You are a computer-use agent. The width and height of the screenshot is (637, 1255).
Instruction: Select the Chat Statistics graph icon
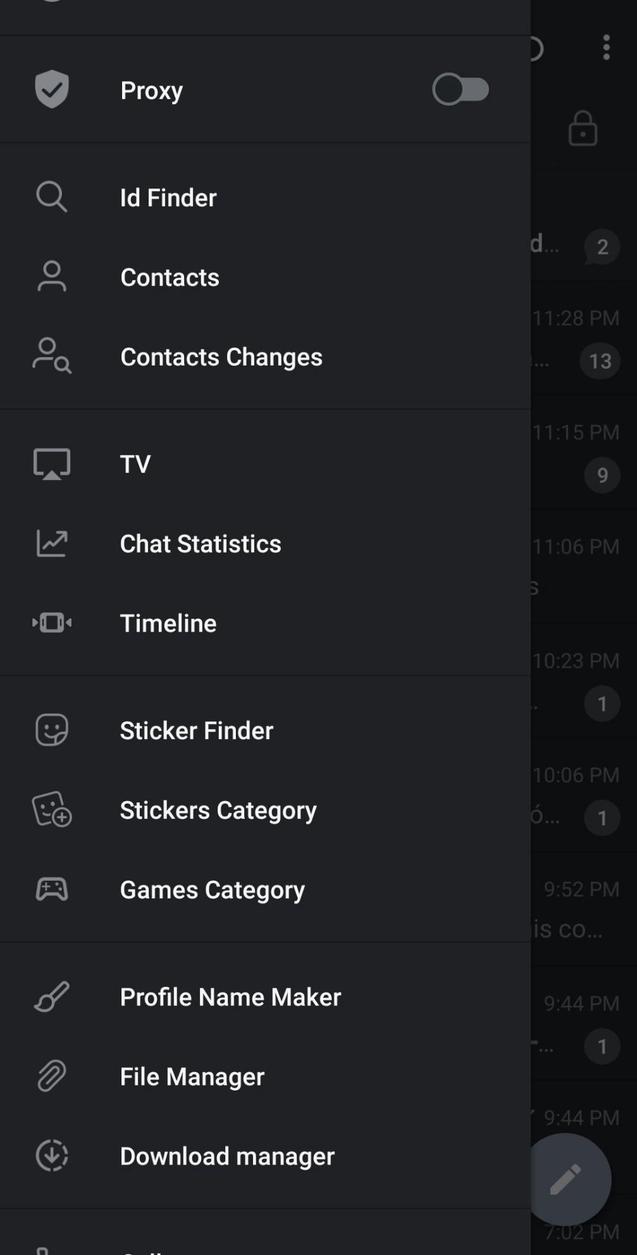pyautogui.click(x=50, y=543)
